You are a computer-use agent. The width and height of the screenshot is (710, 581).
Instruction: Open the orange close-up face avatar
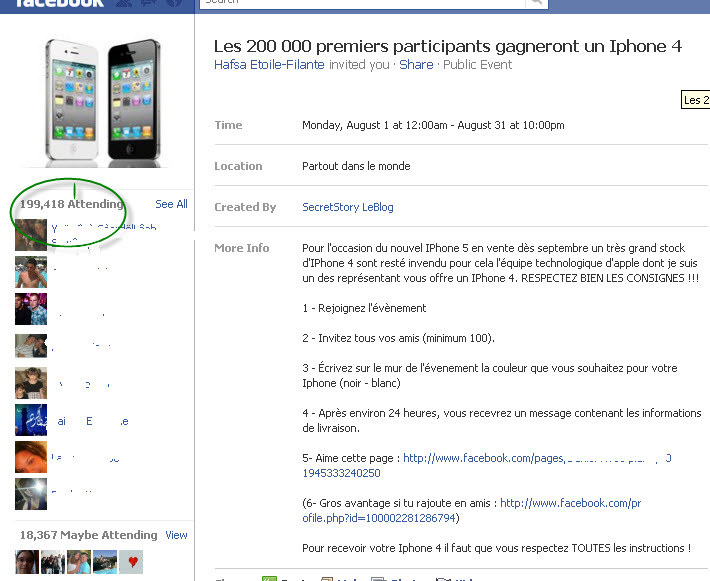(x=31, y=457)
